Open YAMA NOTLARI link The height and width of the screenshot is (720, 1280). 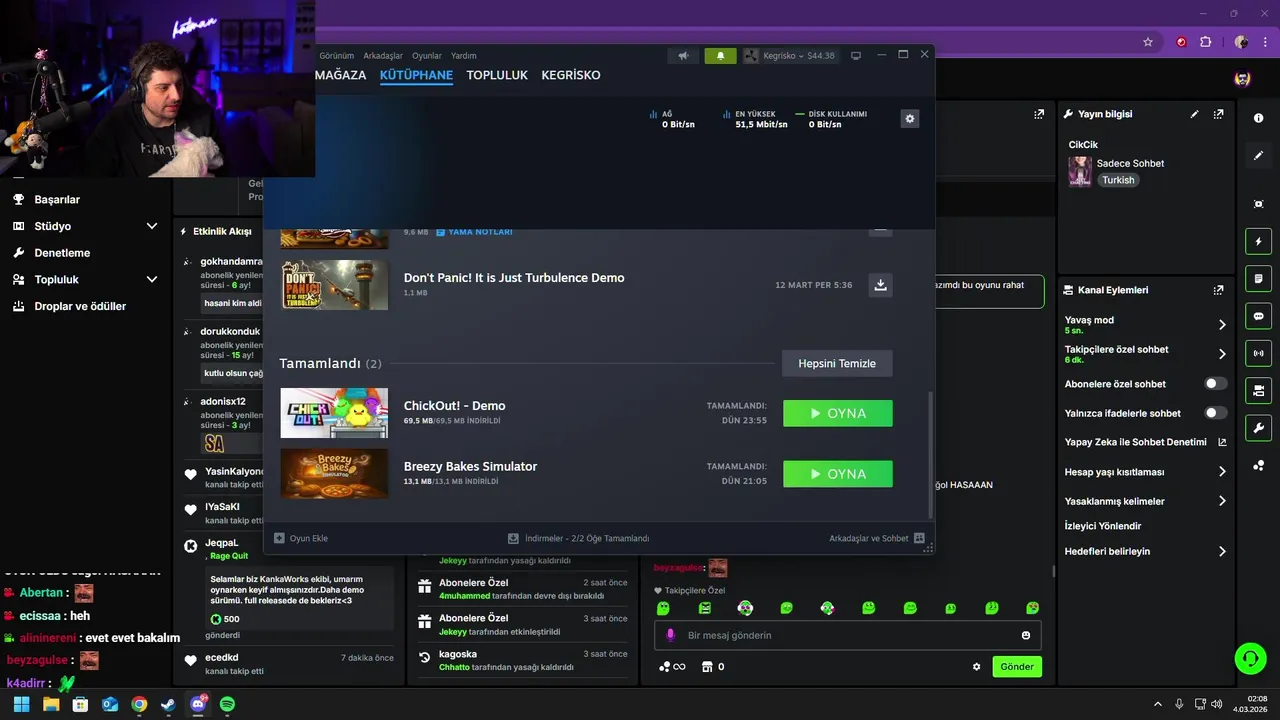coord(474,232)
